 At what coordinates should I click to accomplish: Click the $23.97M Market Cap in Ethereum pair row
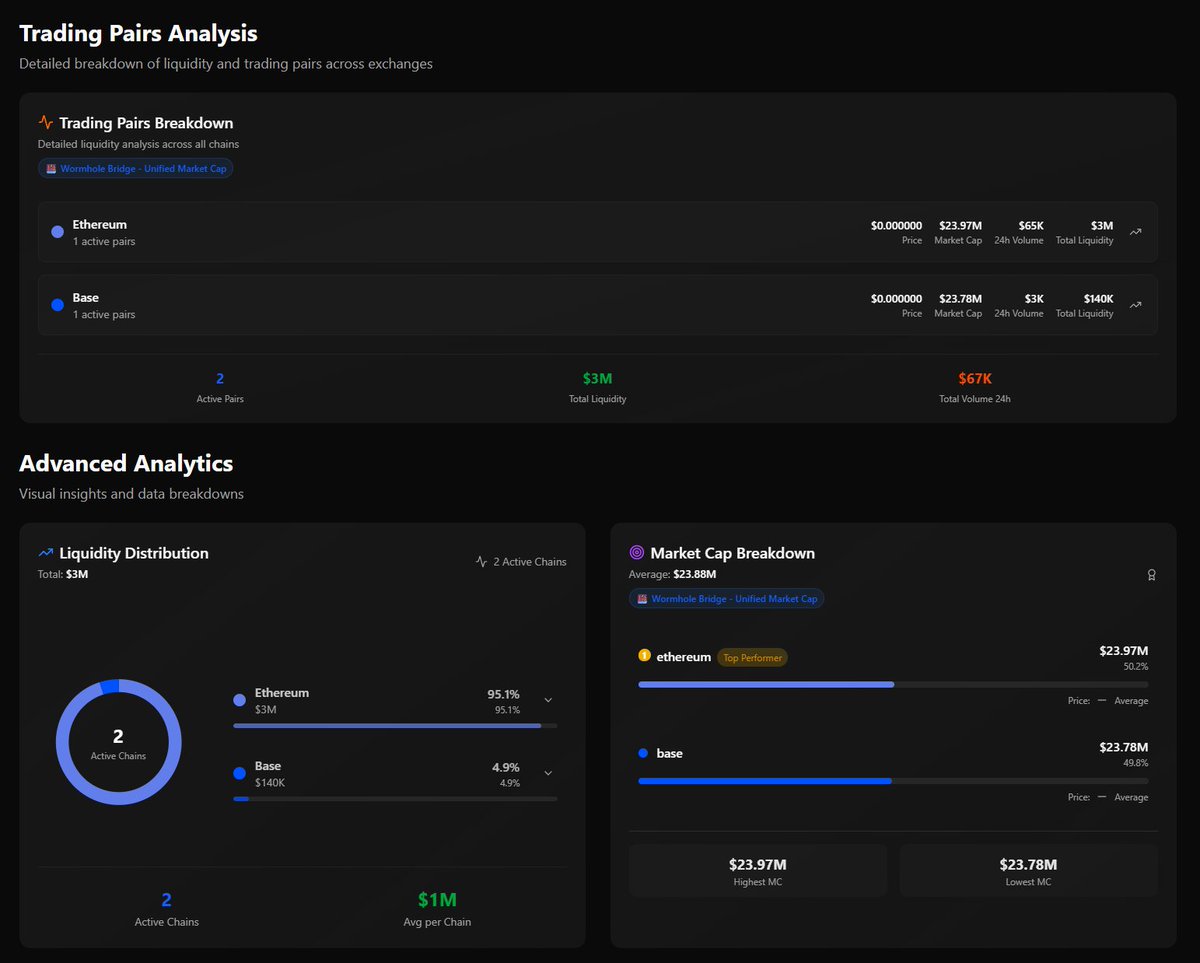[960, 226]
